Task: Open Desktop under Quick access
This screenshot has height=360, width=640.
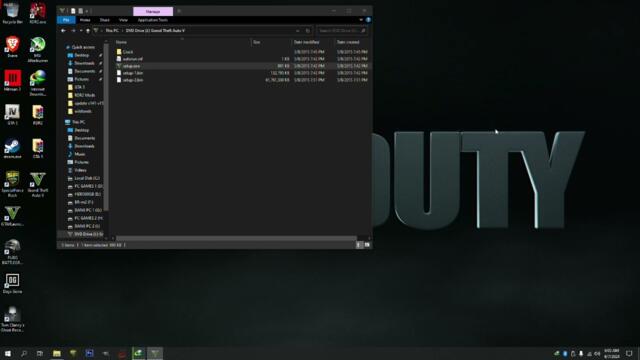Action: coord(82,55)
